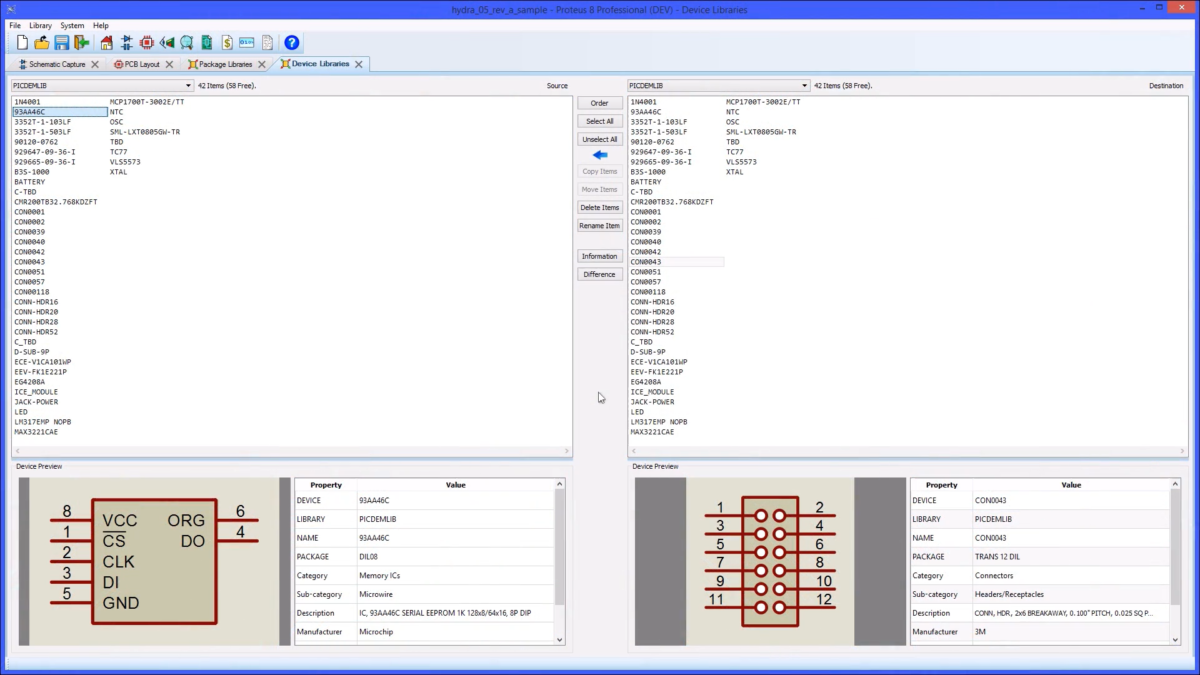The width and height of the screenshot is (1200, 675).
Task: Click the Memory ICs category value
Action: 455,576
